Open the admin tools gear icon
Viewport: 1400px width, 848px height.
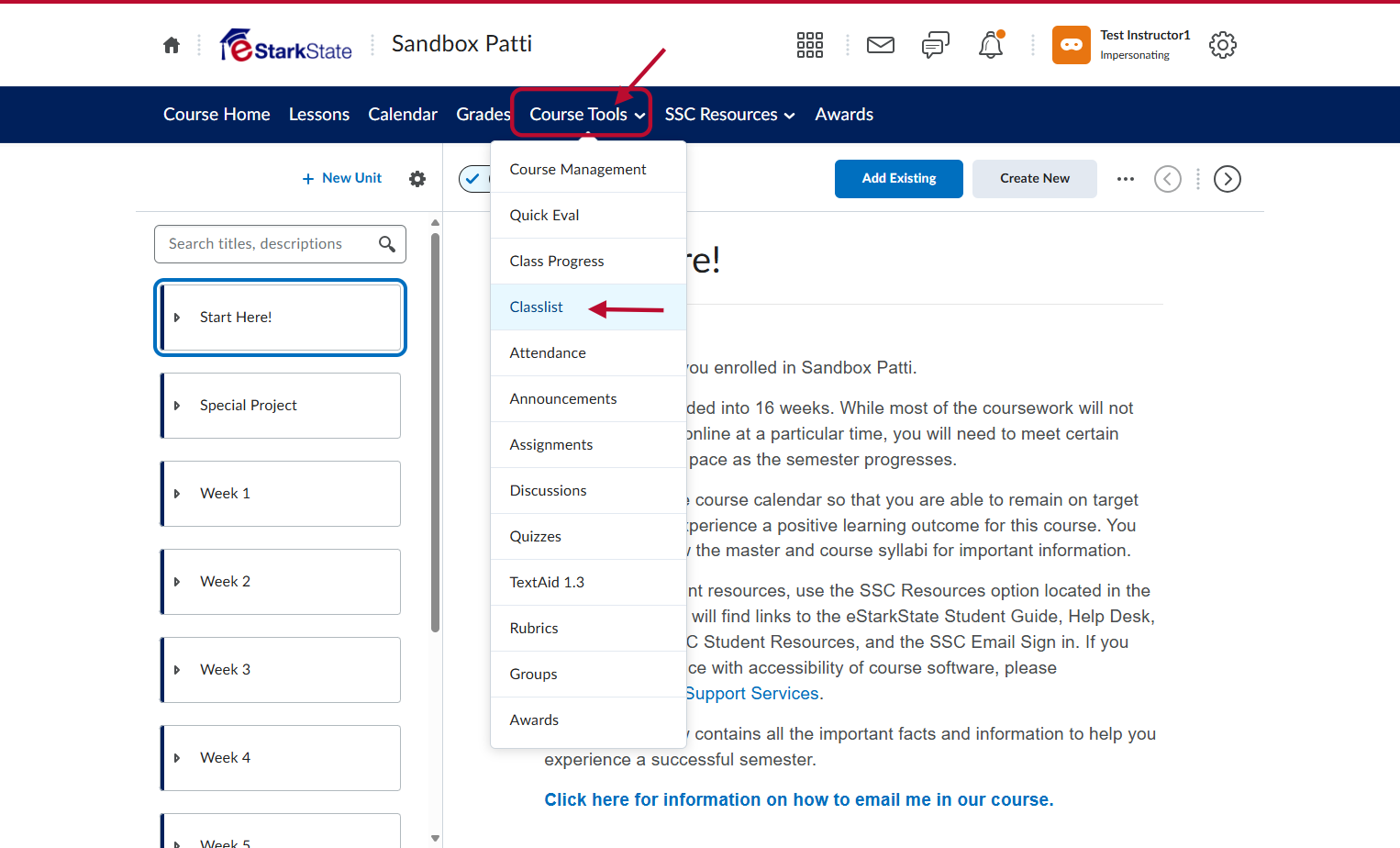pos(1223,45)
